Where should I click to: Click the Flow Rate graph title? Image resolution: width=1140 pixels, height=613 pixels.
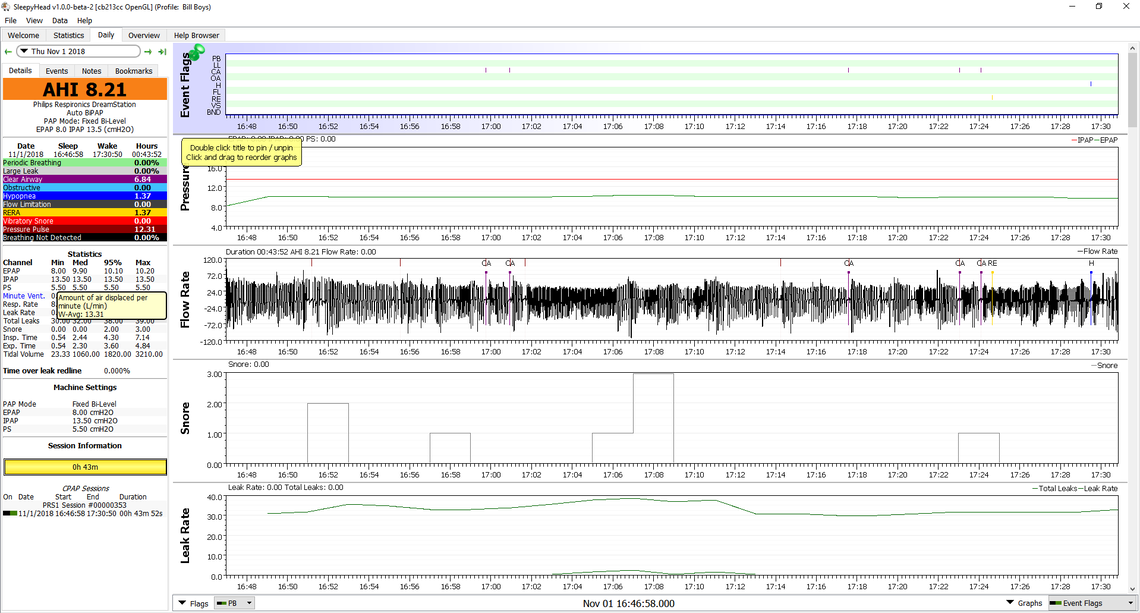point(185,300)
